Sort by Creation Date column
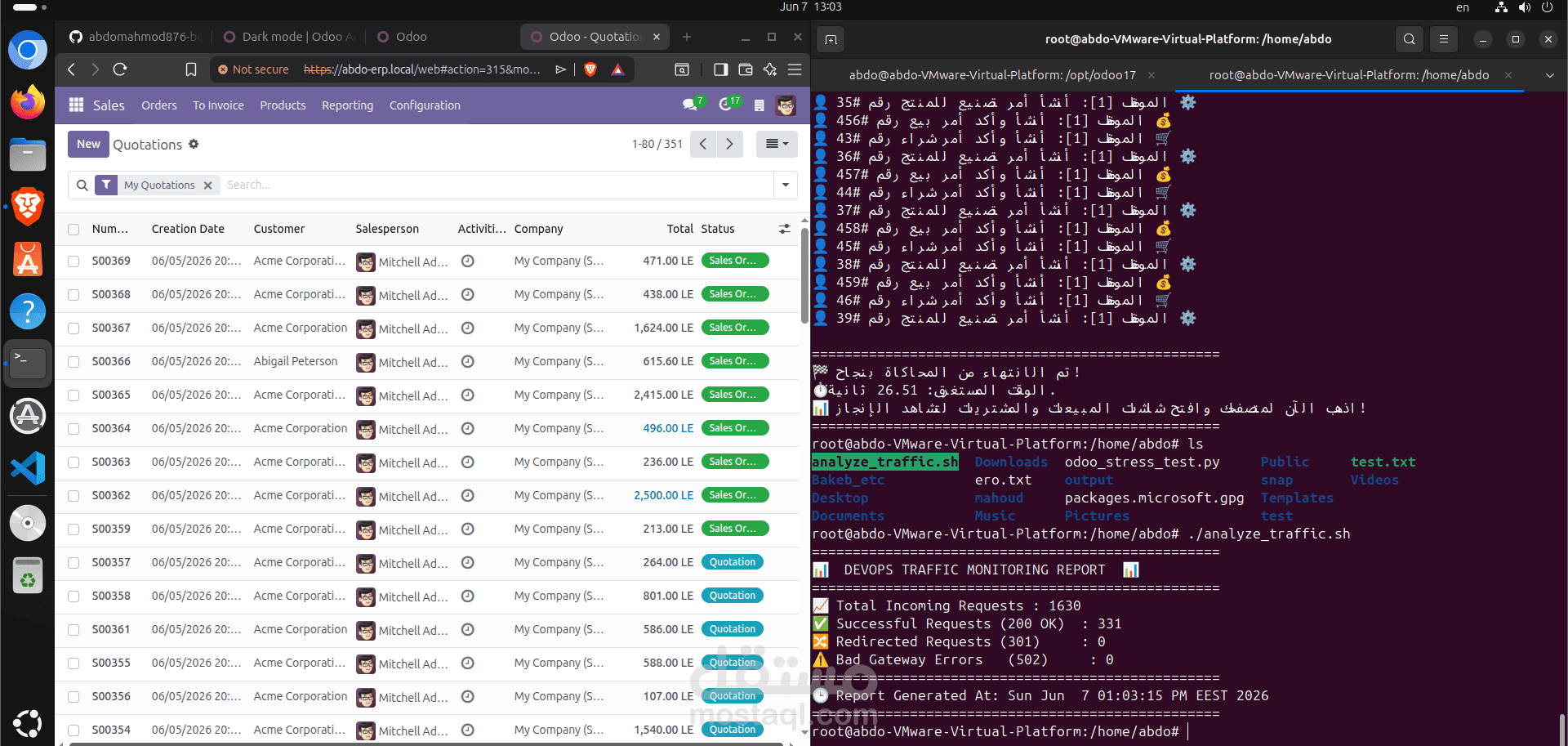Screen dimensions: 1568x746 coord(188,229)
